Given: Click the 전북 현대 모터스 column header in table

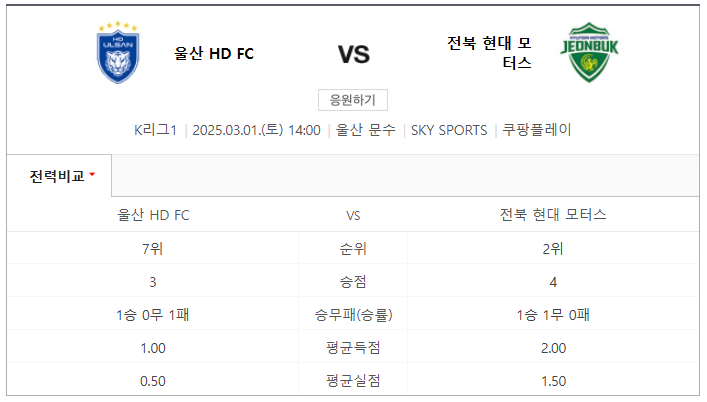Looking at the screenshot, I should point(553,215).
